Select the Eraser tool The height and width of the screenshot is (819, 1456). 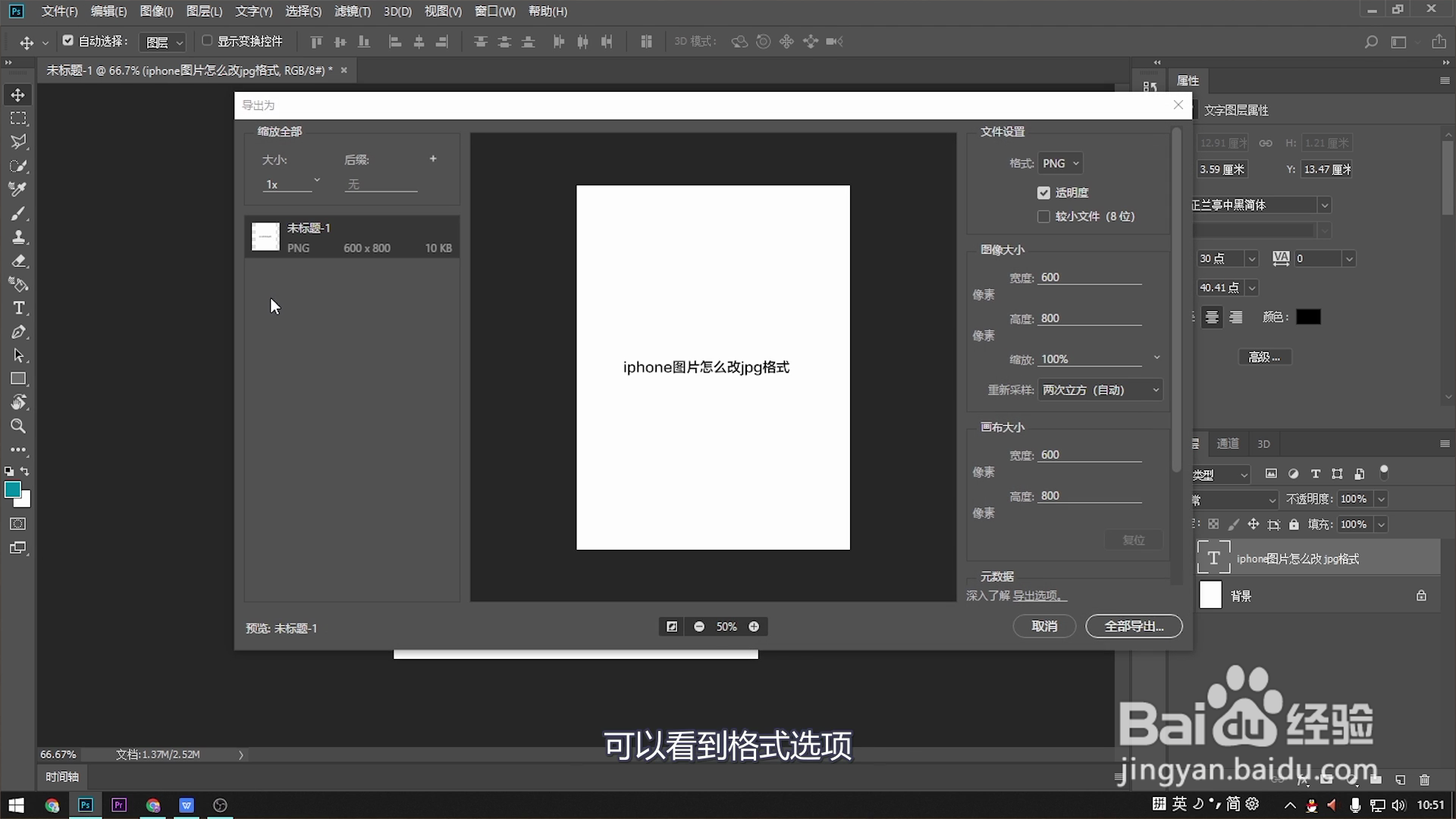(x=19, y=261)
